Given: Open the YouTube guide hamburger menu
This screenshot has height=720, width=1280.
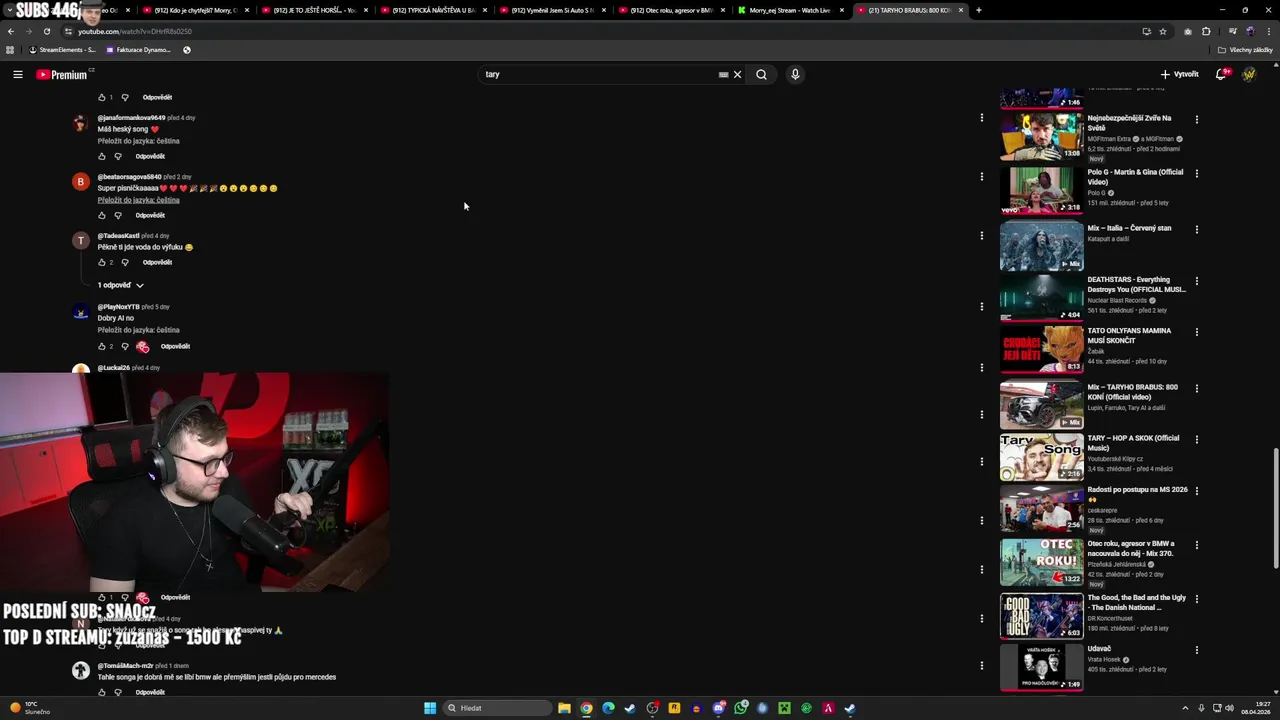Looking at the screenshot, I should (x=18, y=74).
